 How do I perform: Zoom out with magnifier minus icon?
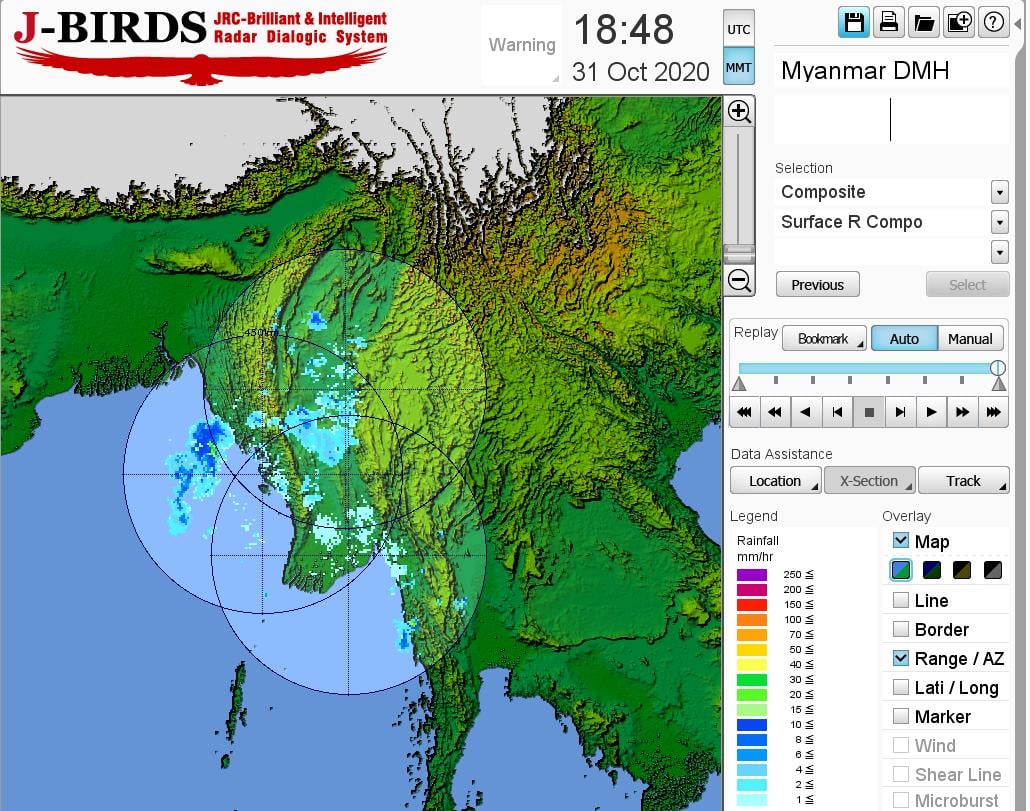click(739, 280)
